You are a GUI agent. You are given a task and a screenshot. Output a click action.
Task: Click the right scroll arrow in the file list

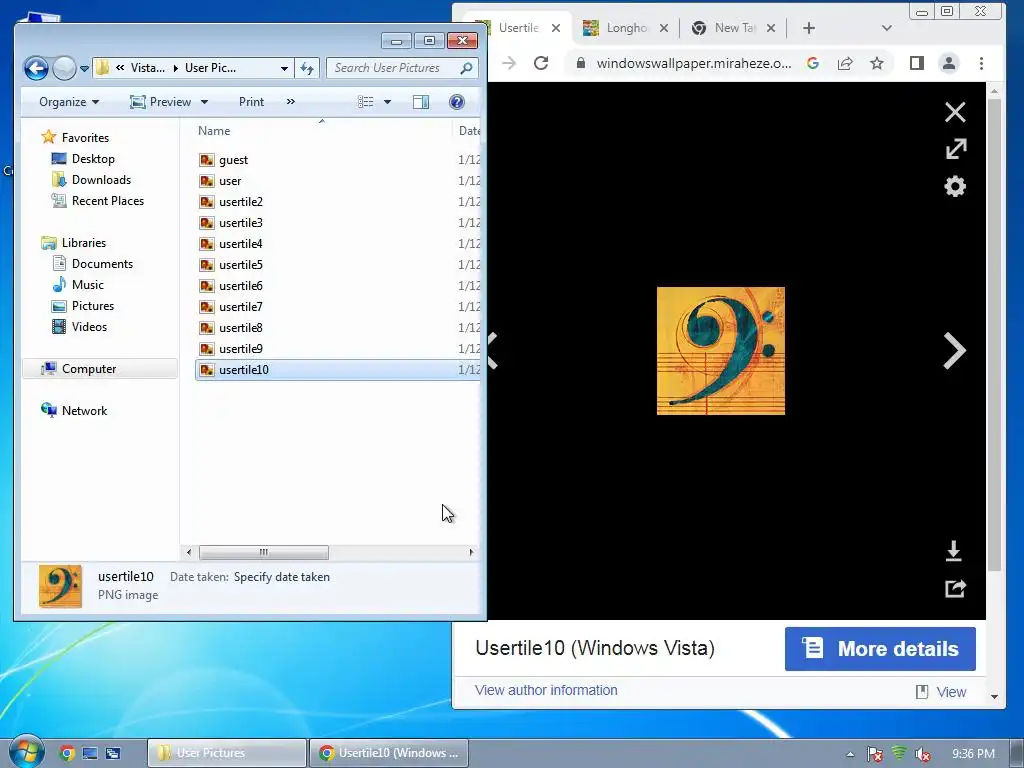(471, 552)
